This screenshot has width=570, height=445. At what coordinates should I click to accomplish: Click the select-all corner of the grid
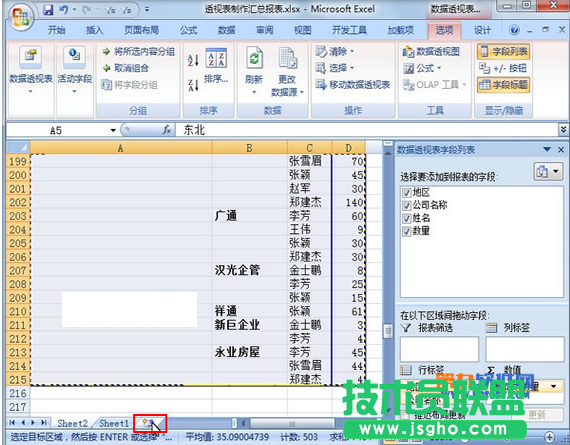tap(18, 148)
